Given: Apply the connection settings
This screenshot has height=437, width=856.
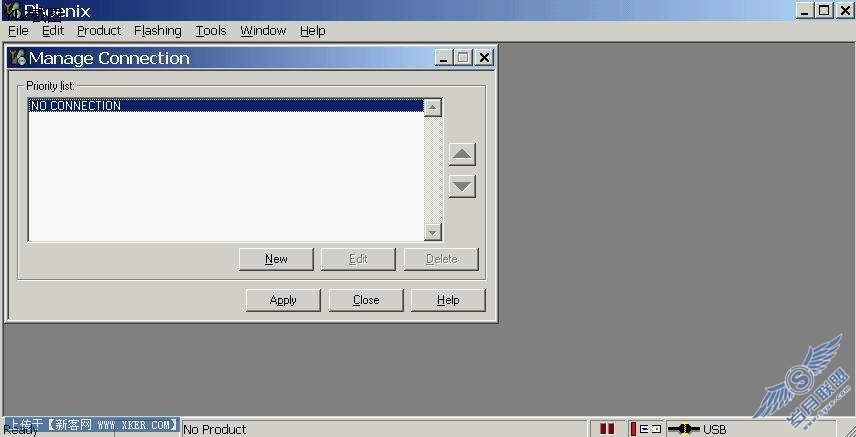Looking at the screenshot, I should pyautogui.click(x=283, y=300).
